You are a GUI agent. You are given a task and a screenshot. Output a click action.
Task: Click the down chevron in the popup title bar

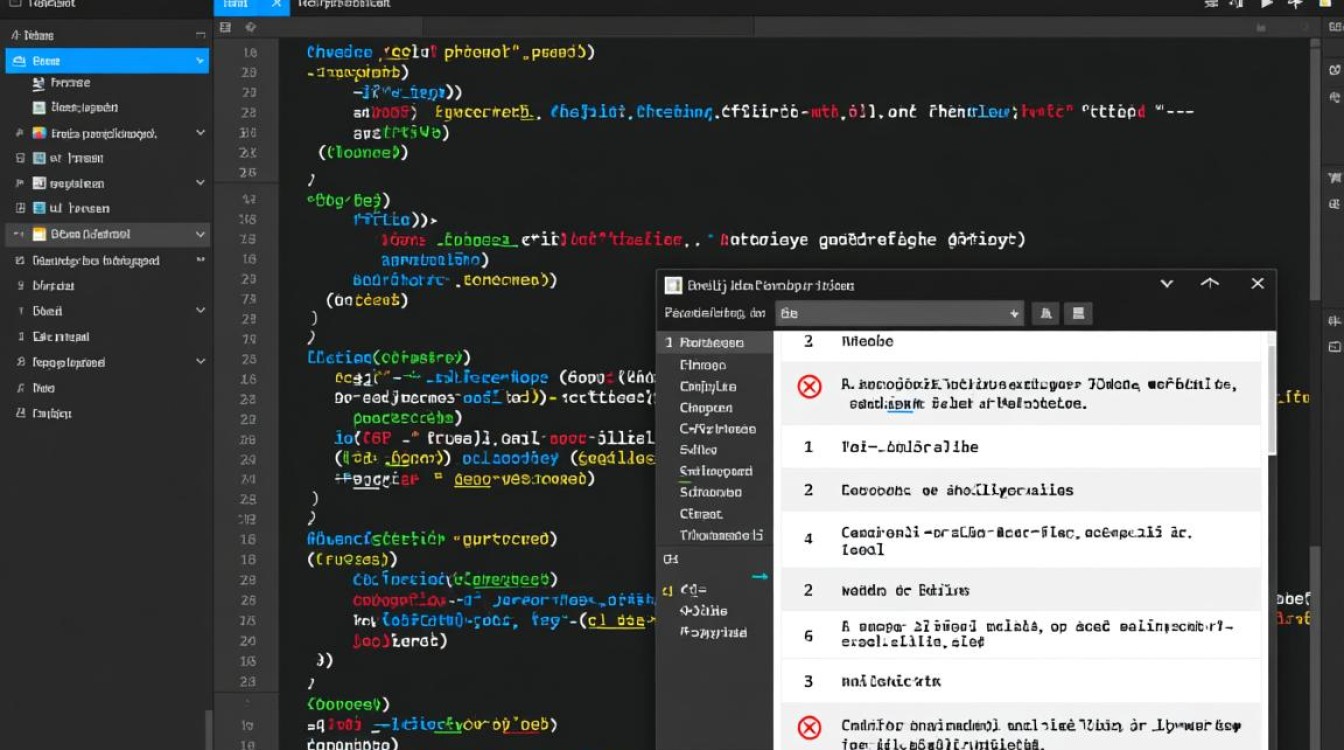coord(1166,284)
